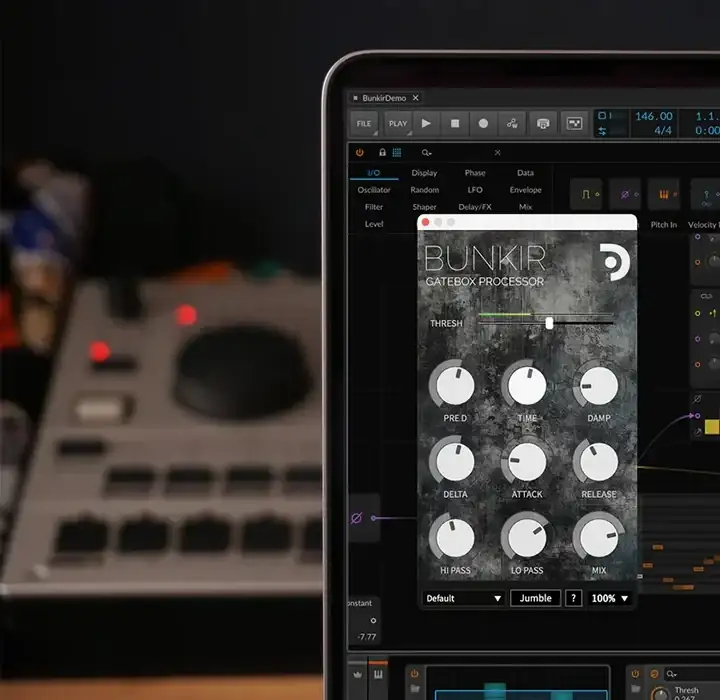
Task: Click the ATTACK knob in Bunkir
Action: 527,462
